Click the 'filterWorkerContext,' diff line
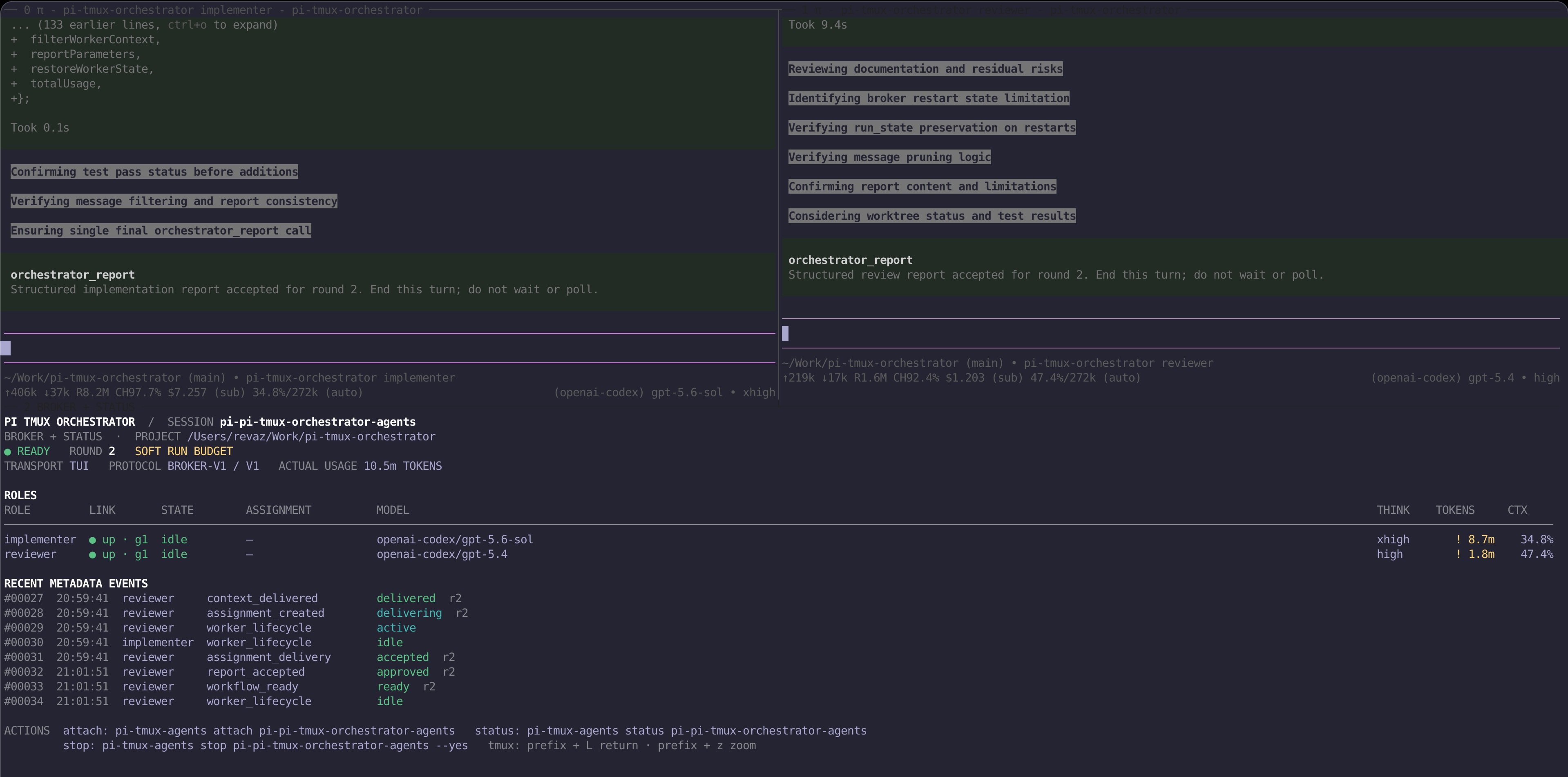The height and width of the screenshot is (777, 1568). [x=85, y=40]
